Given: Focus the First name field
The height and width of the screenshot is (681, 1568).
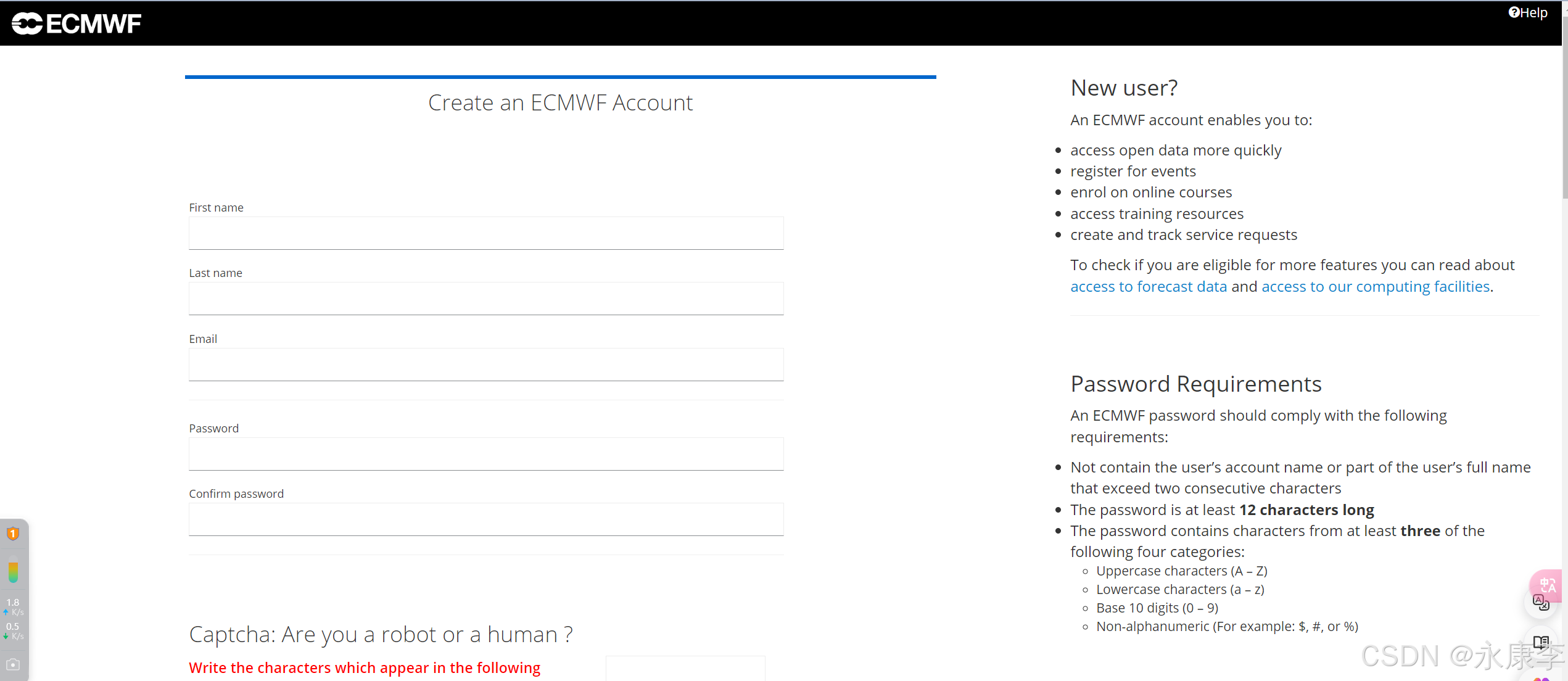Looking at the screenshot, I should click(486, 233).
